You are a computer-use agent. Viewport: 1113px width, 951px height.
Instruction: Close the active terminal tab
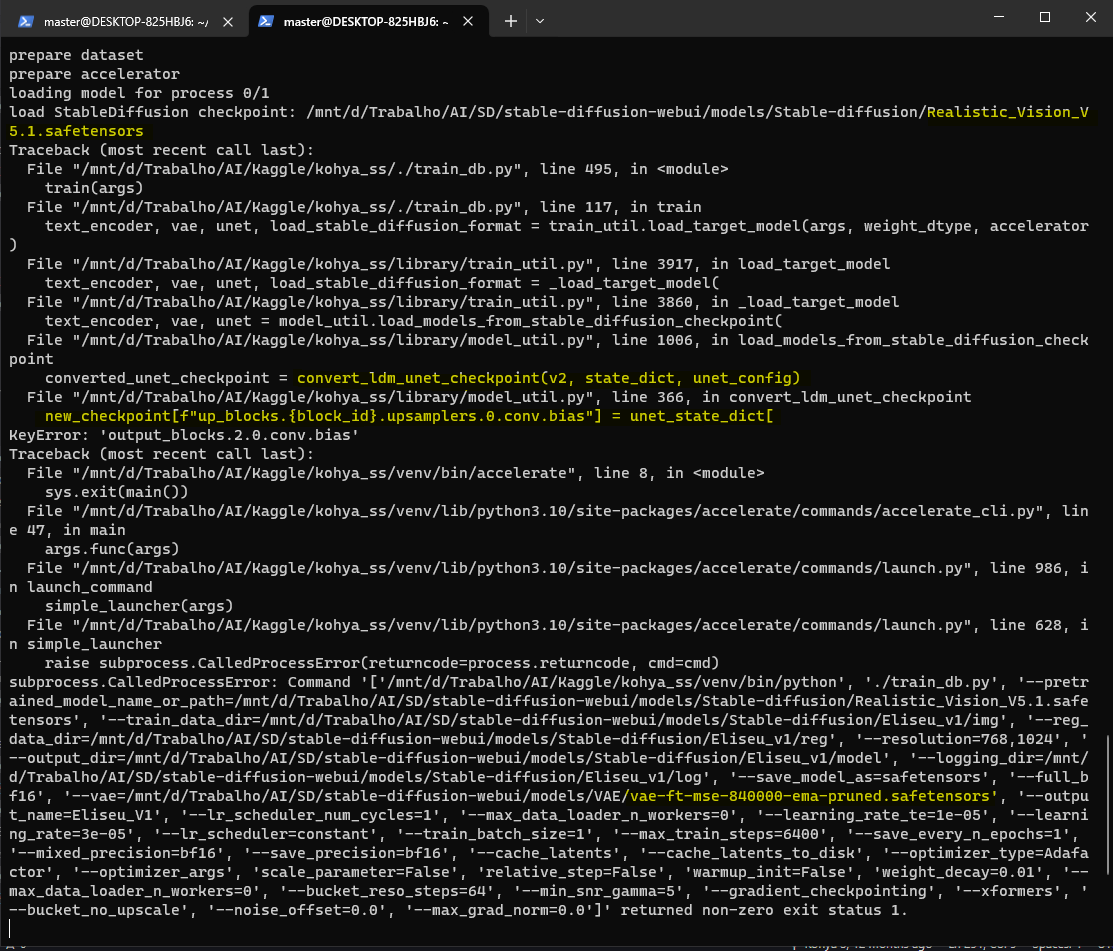click(x=468, y=22)
